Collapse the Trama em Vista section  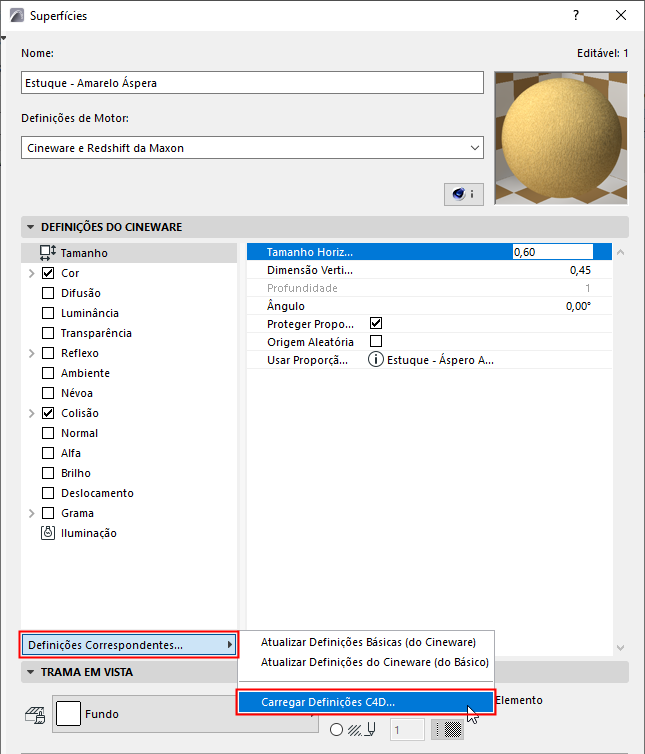(x=31, y=672)
